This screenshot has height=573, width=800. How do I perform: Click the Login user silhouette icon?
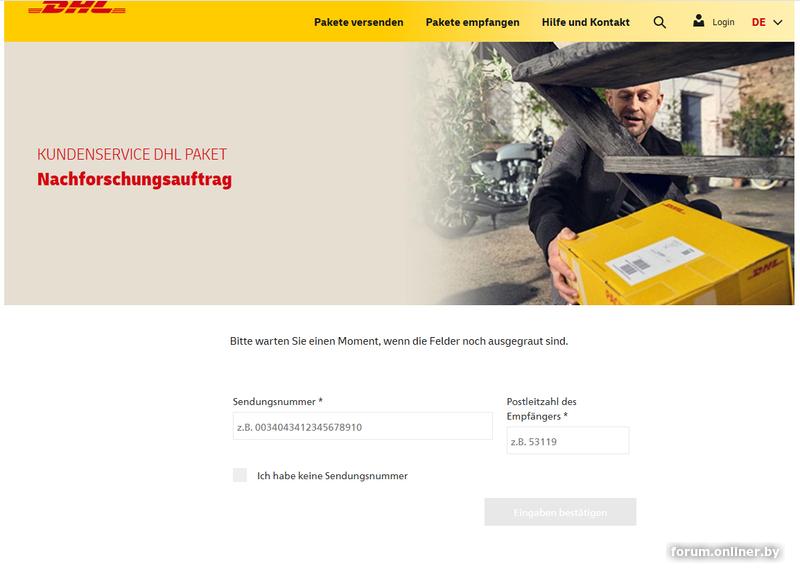[698, 21]
